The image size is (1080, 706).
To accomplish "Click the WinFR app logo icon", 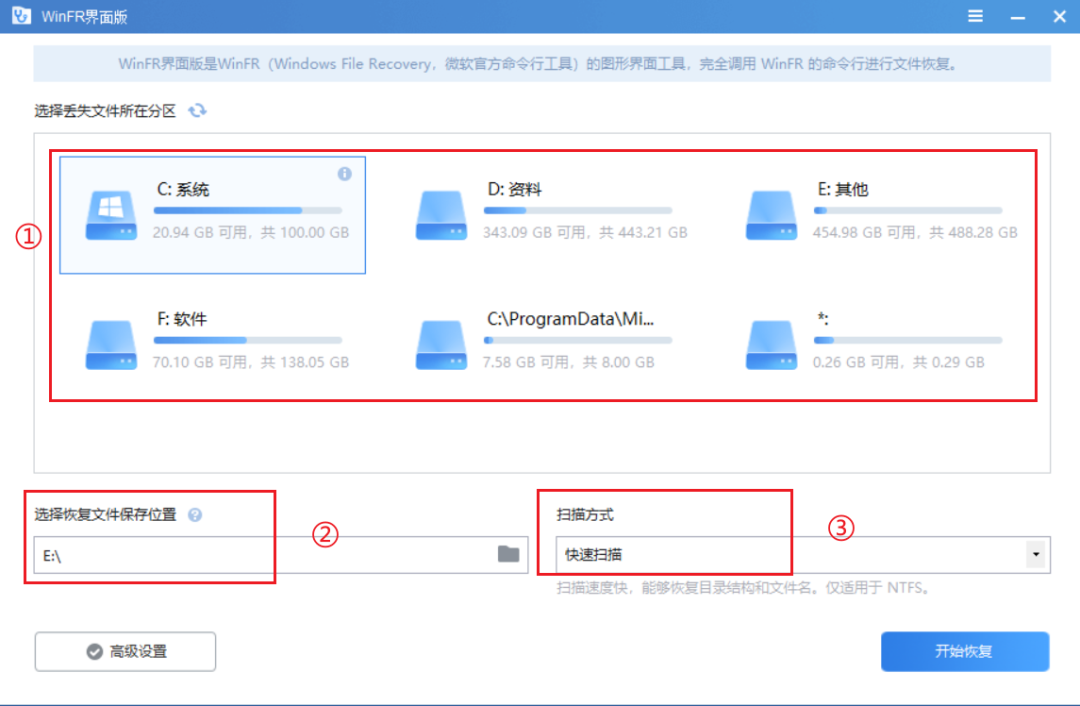I will point(21,16).
